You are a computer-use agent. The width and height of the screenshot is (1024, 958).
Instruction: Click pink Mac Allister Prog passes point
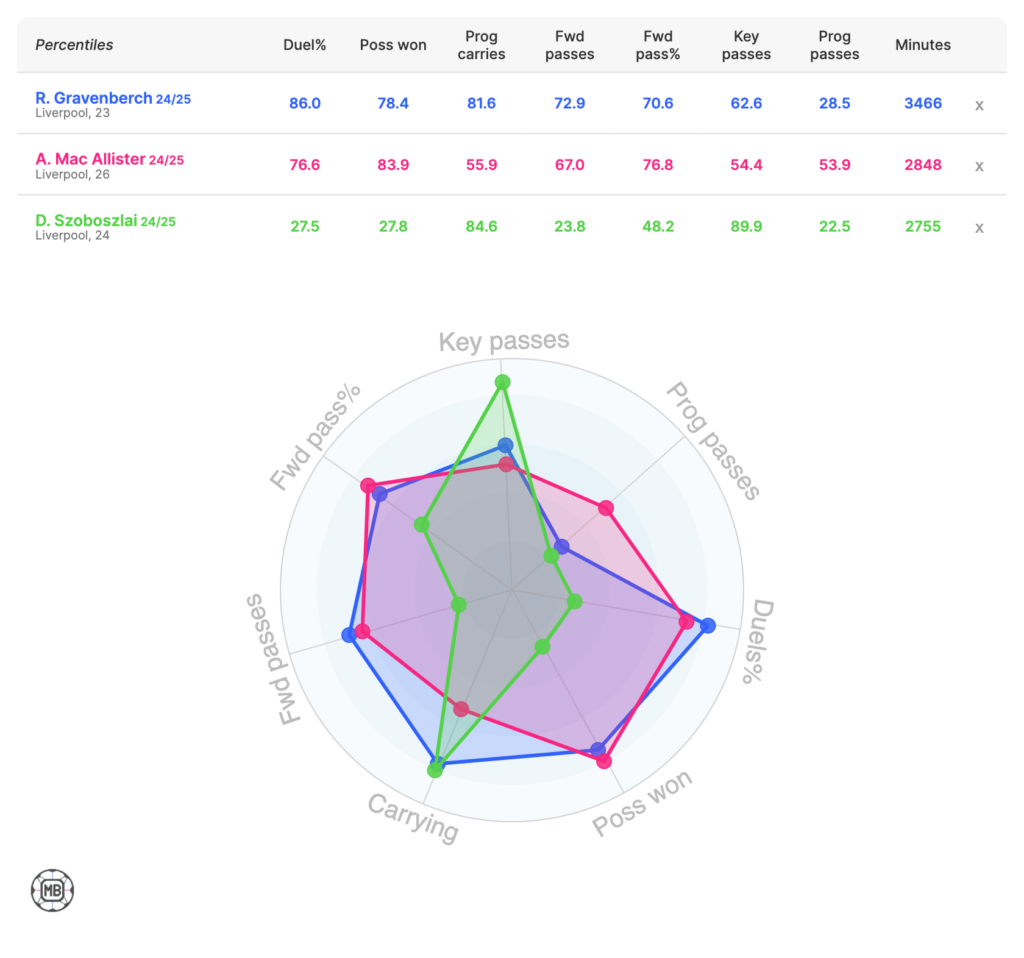tap(605, 508)
